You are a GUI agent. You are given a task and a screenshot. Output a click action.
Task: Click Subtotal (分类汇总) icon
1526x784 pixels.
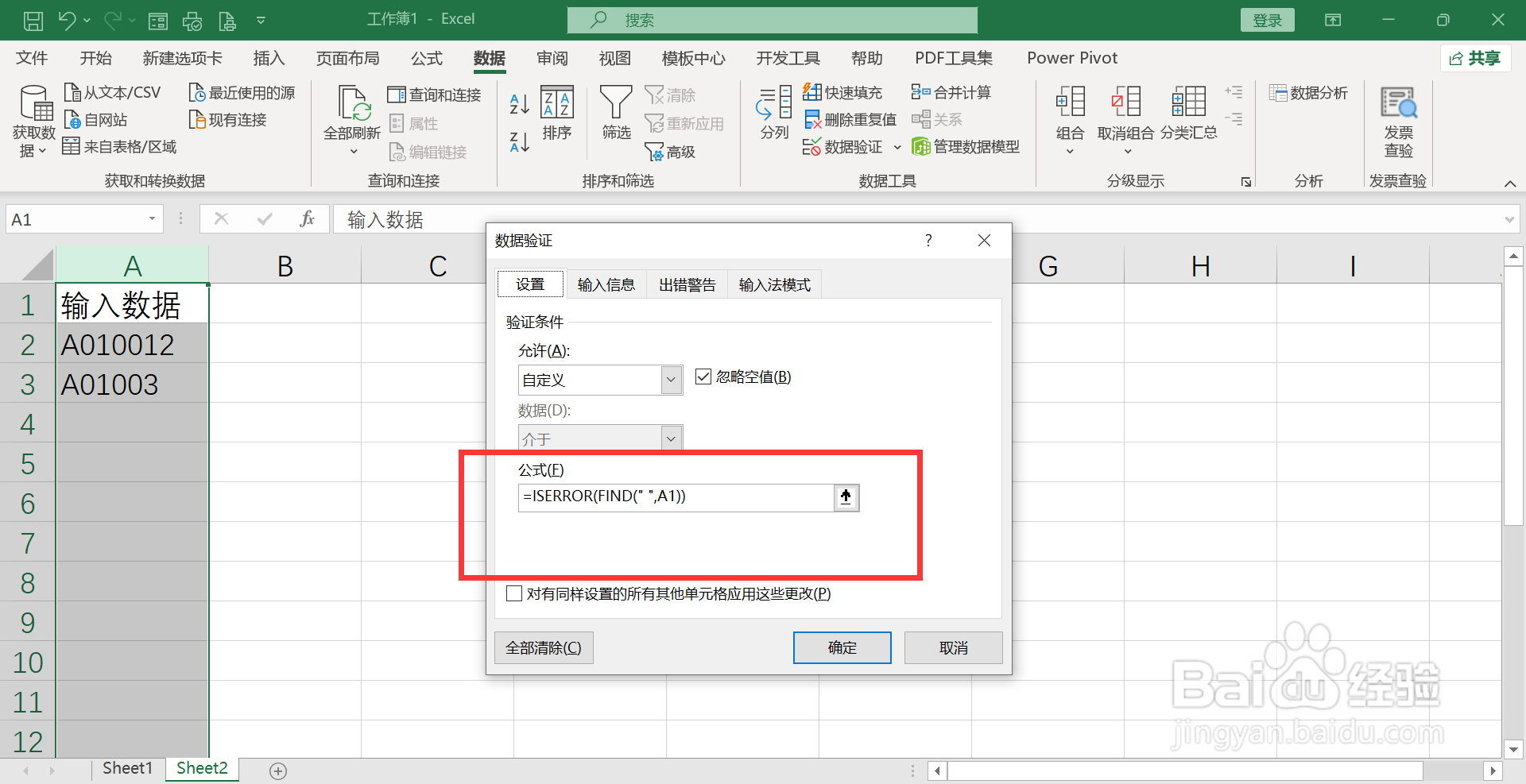pyautogui.click(x=1188, y=113)
